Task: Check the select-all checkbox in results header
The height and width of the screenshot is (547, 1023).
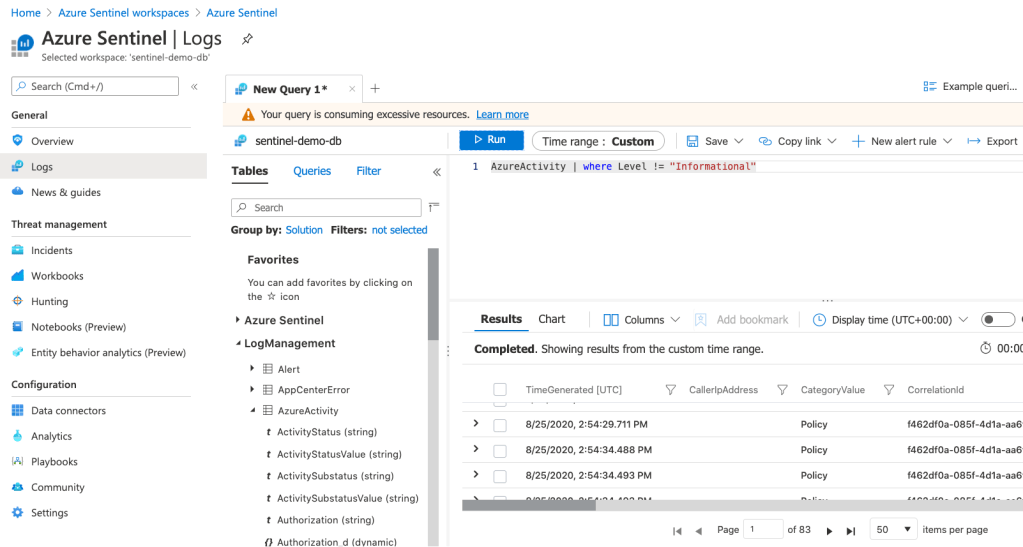Action: click(500, 390)
